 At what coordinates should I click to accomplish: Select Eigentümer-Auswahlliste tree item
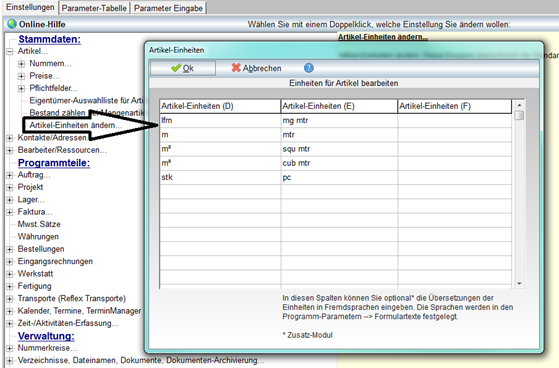pyautogui.click(x=86, y=101)
